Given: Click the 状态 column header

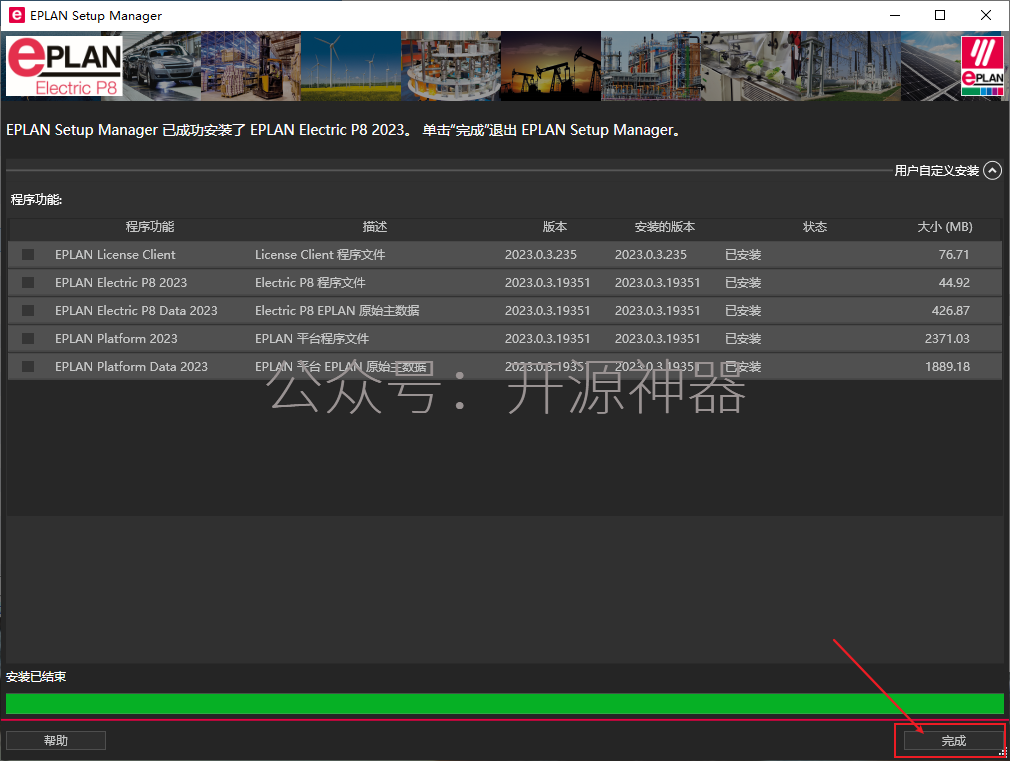Looking at the screenshot, I should pos(815,227).
